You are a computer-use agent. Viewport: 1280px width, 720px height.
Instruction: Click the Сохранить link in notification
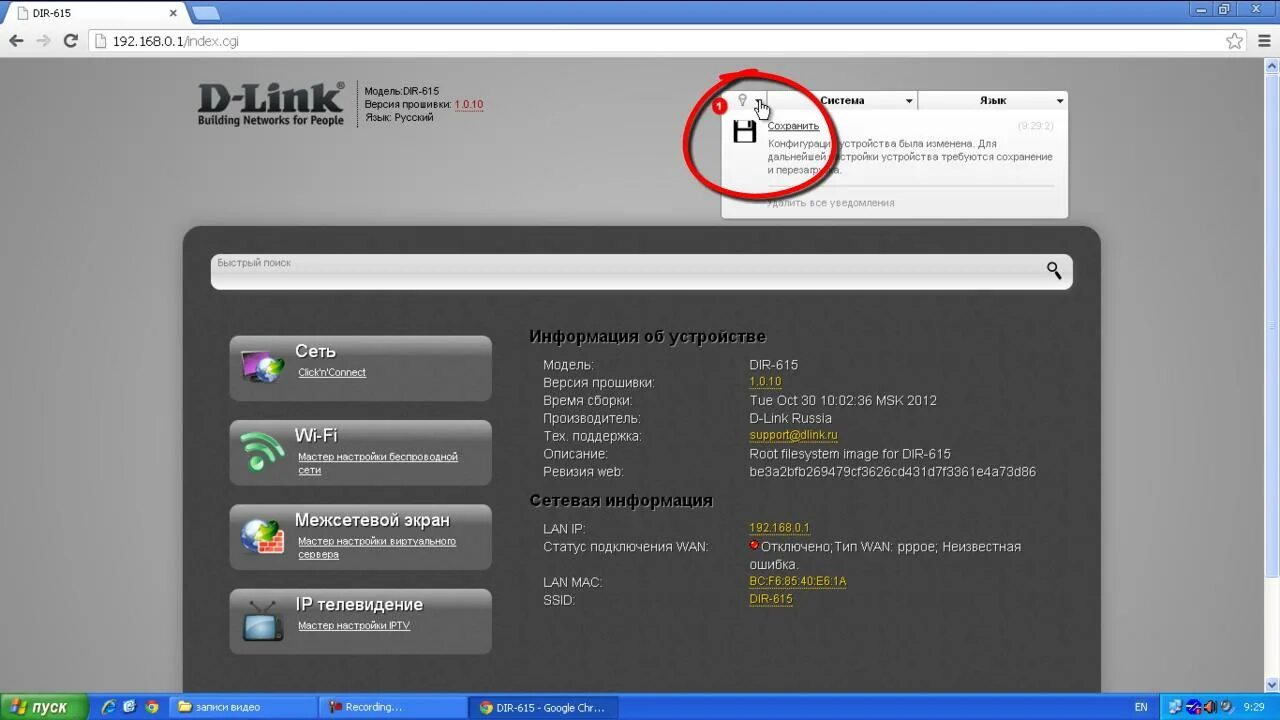coord(793,126)
